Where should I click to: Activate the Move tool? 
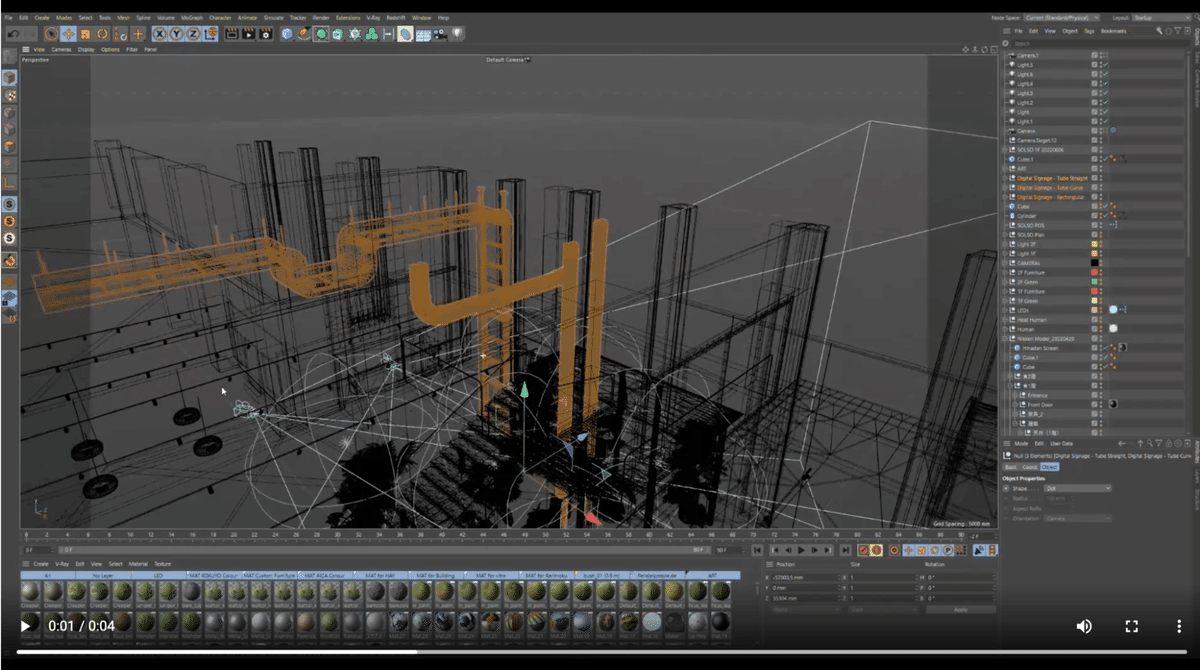[x=68, y=34]
